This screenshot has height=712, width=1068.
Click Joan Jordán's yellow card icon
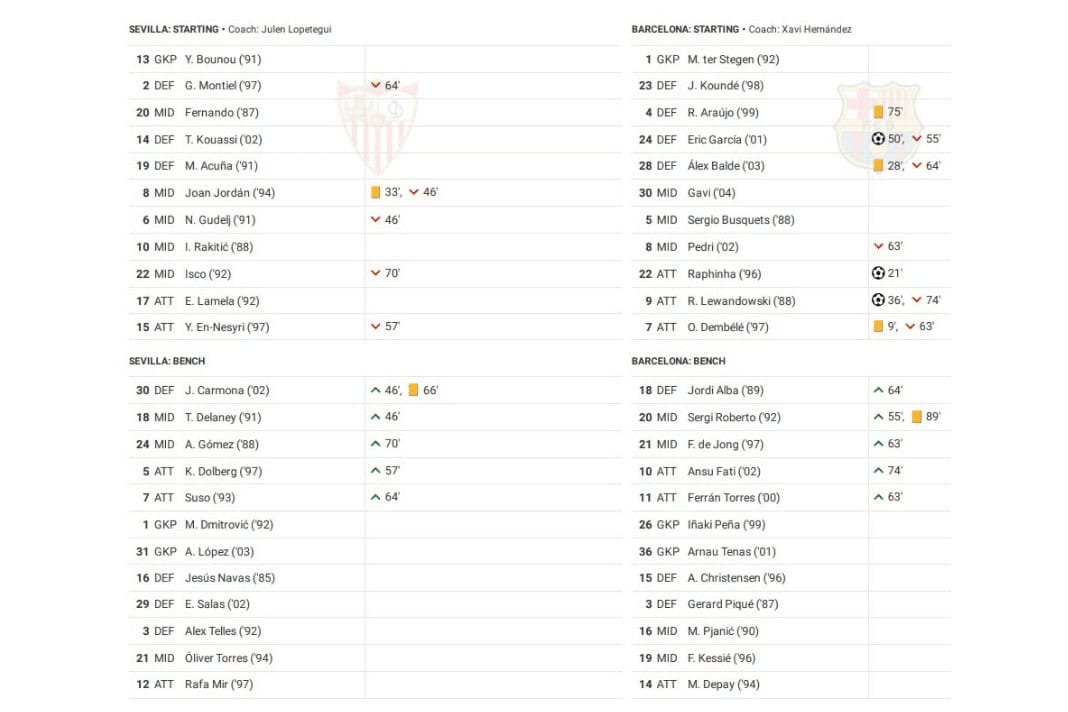376,192
